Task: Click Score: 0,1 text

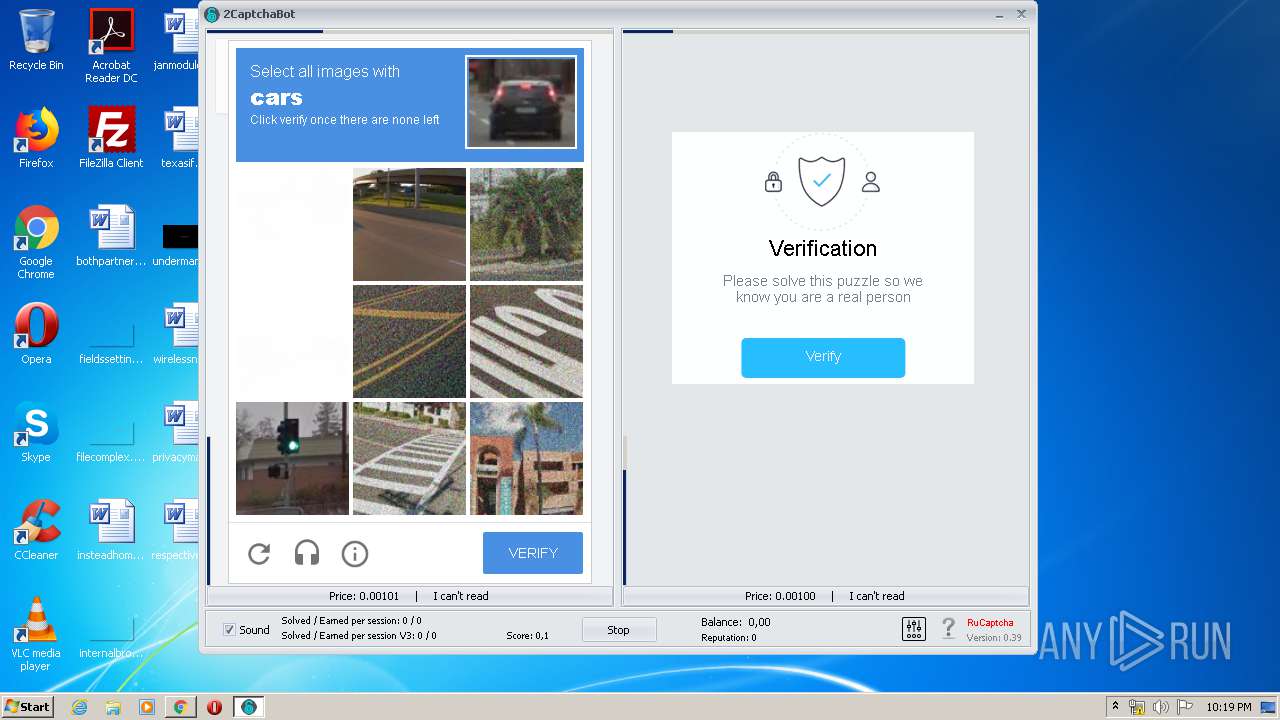Action: [527, 636]
